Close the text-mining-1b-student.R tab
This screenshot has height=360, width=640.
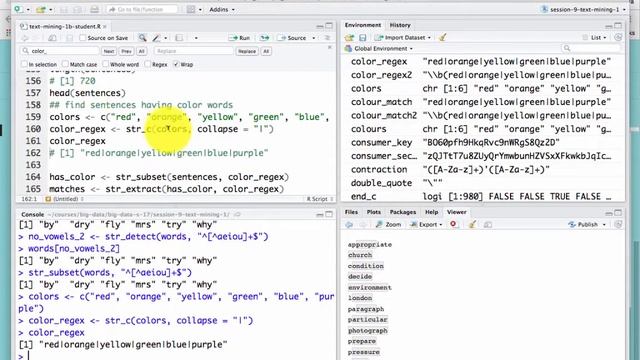(105, 27)
